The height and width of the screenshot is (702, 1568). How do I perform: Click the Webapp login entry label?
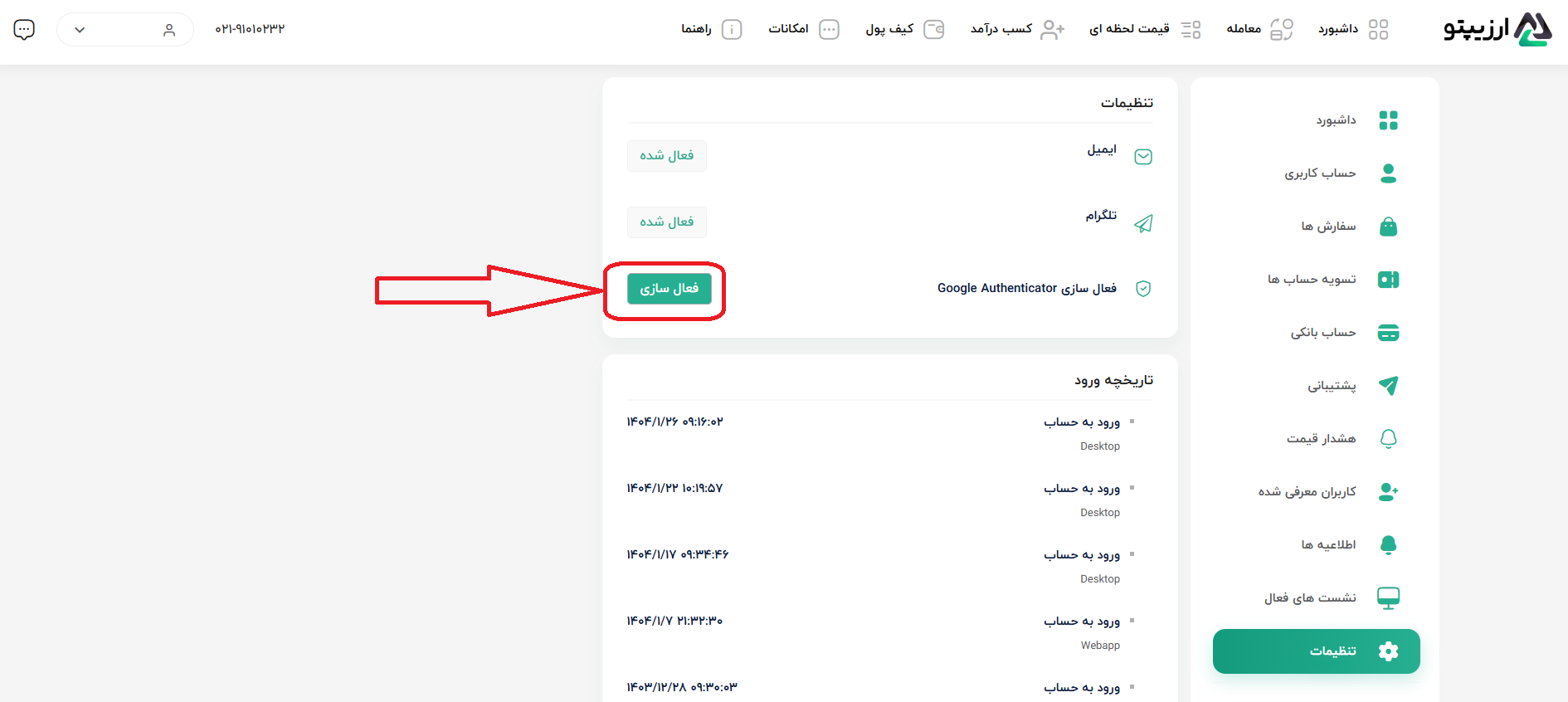tap(1100, 646)
